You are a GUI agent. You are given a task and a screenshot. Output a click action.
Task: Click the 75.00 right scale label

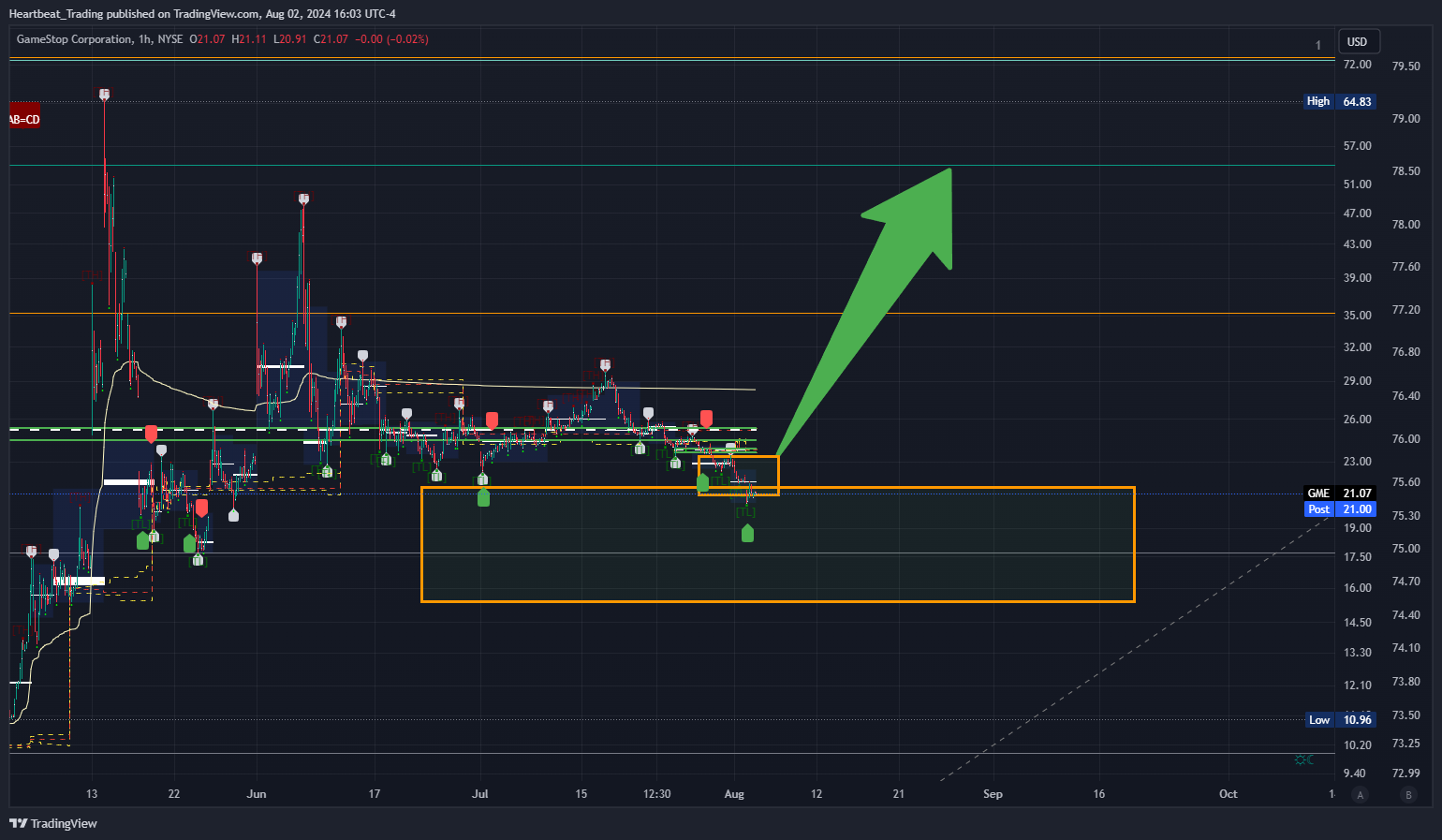(1406, 549)
